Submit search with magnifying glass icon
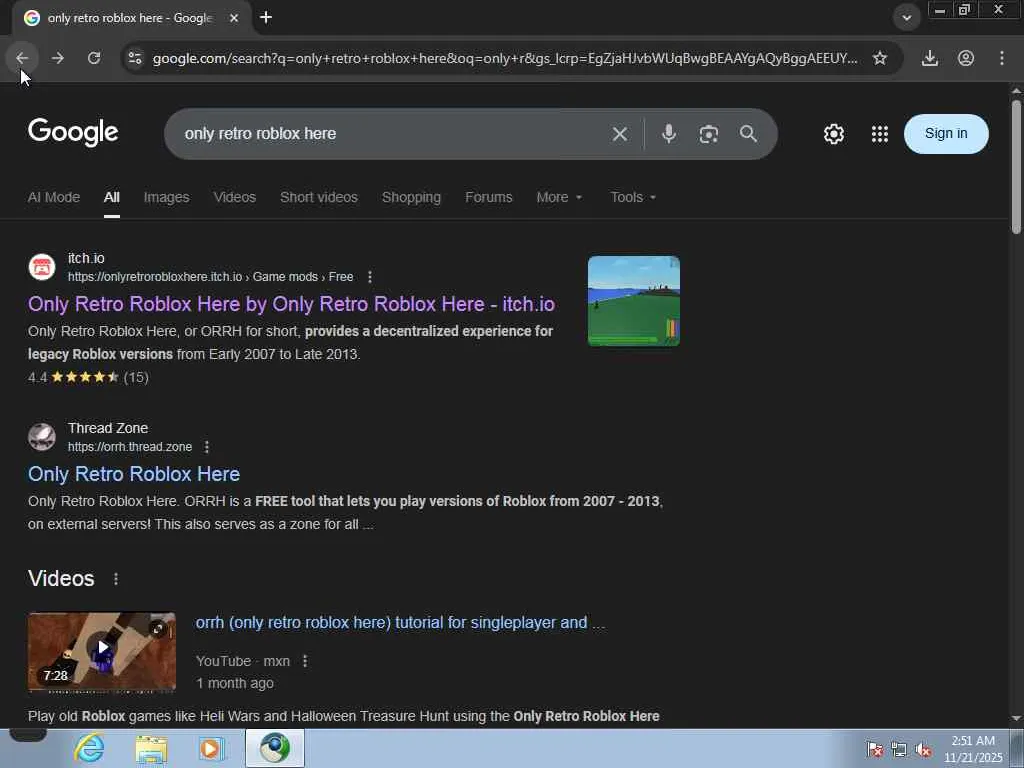The height and width of the screenshot is (768, 1024). click(x=748, y=134)
